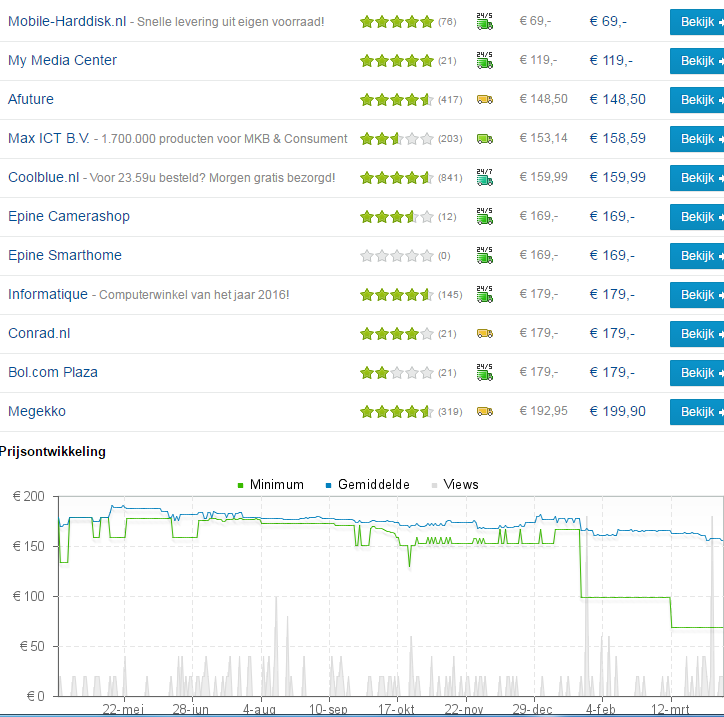The height and width of the screenshot is (717, 724).
Task: Click Prijsontwikkeling heading
Action: click(53, 452)
